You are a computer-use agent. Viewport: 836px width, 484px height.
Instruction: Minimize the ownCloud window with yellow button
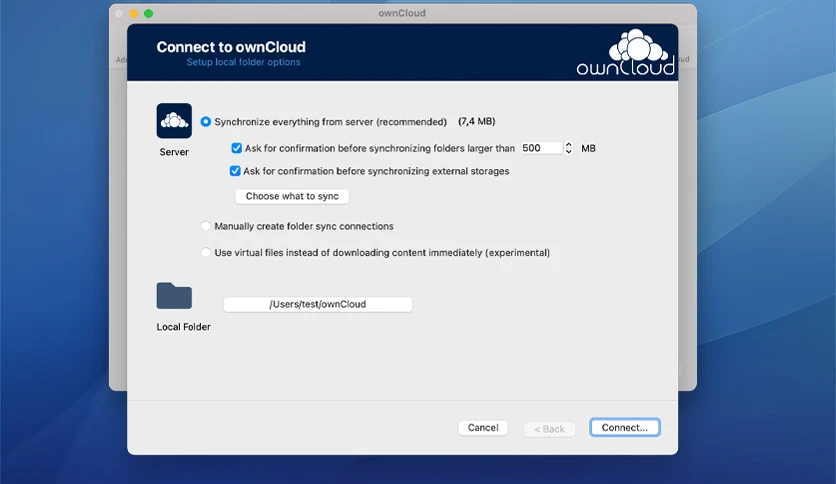(x=134, y=13)
